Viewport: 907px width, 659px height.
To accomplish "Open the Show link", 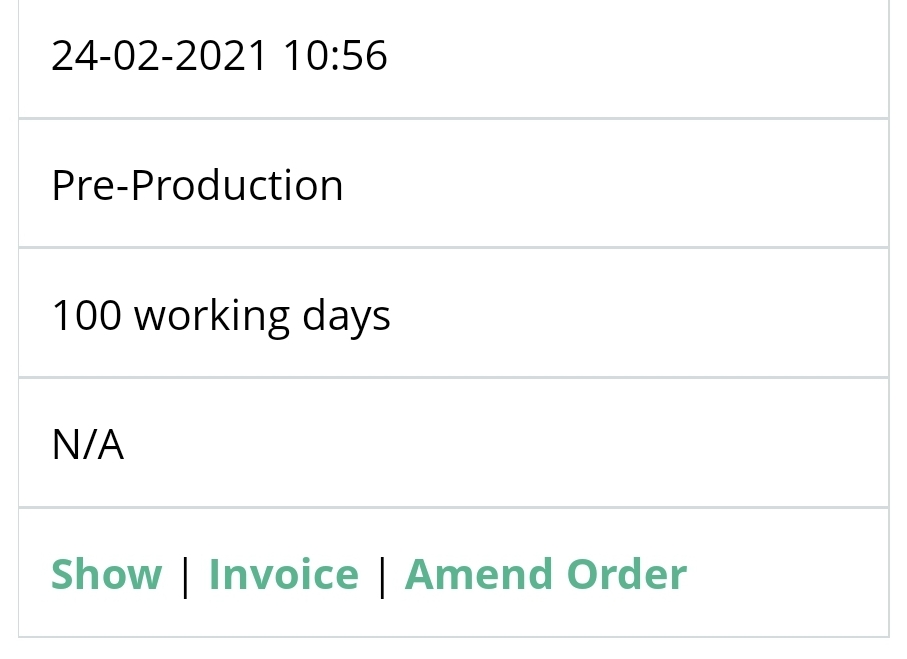I will tap(106, 574).
